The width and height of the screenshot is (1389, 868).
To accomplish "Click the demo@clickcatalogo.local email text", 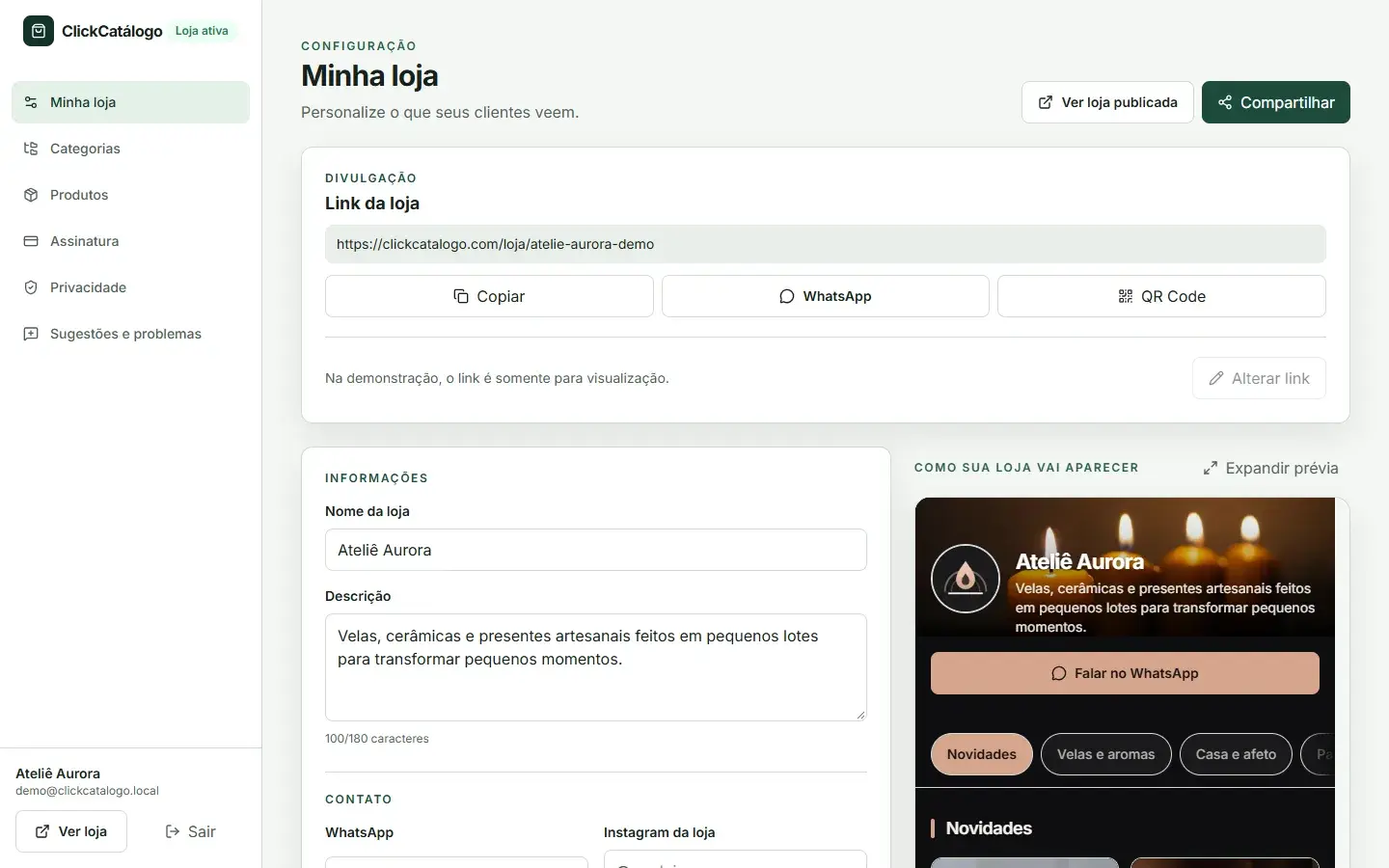I will 87,791.
